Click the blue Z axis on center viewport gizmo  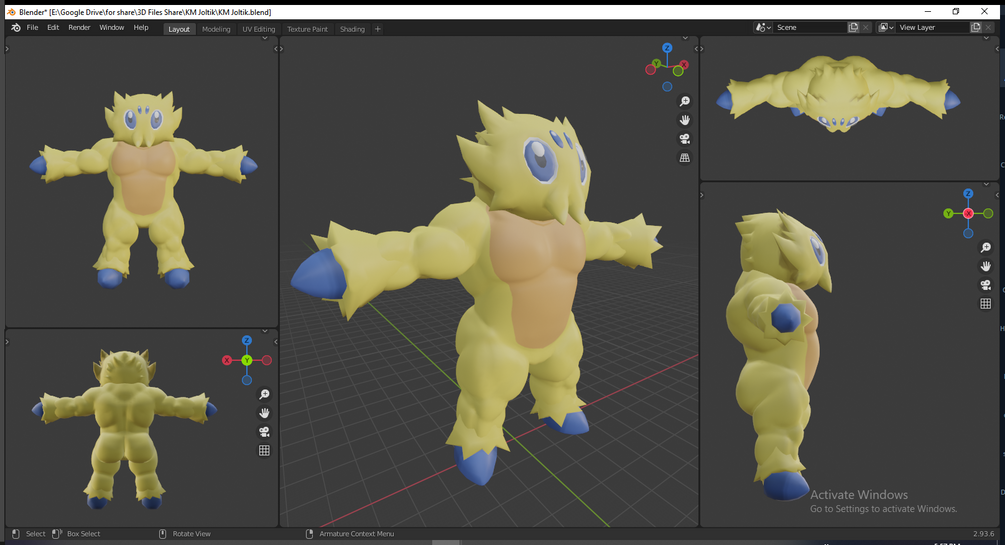(x=667, y=48)
